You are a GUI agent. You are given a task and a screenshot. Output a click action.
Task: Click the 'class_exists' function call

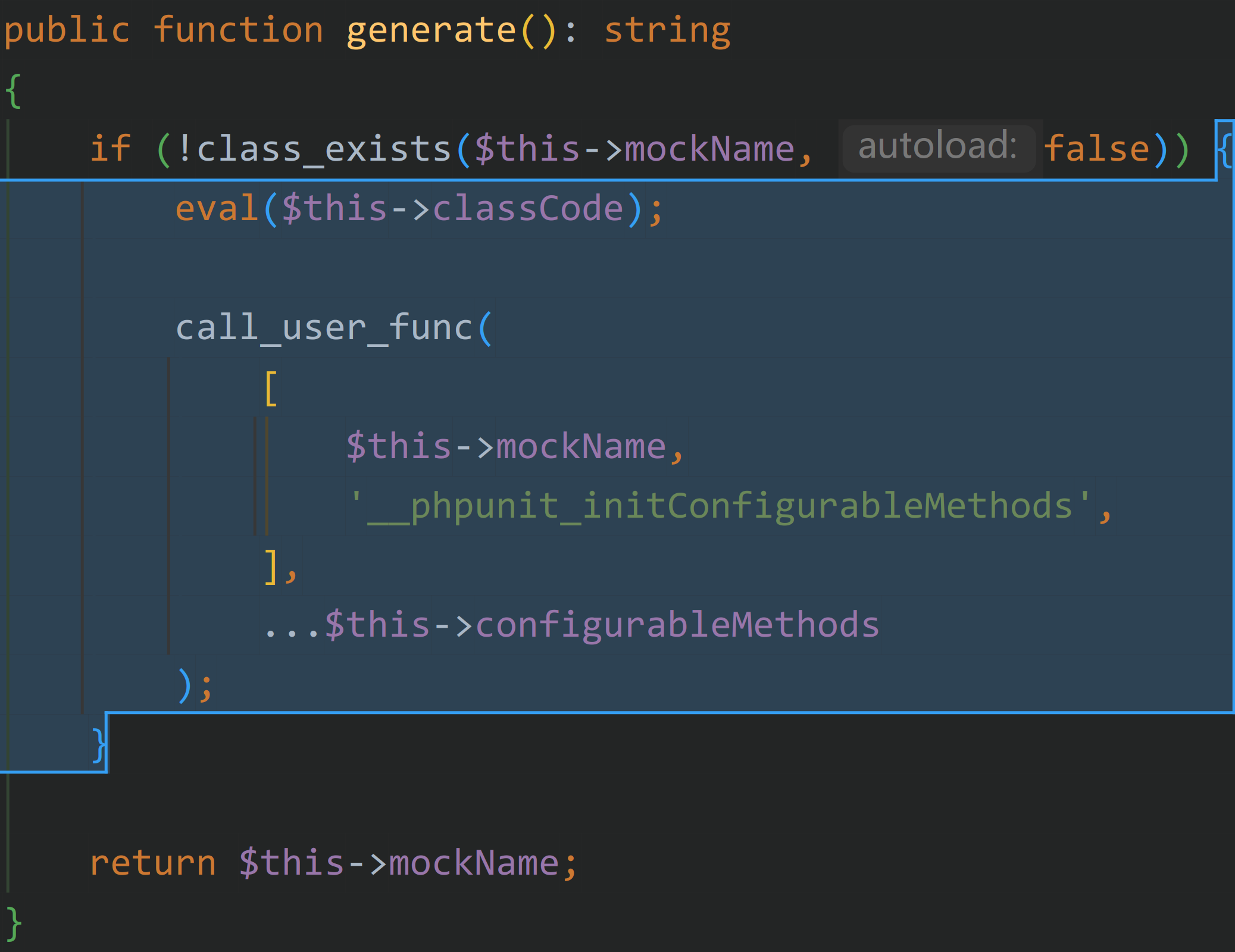[x=324, y=149]
